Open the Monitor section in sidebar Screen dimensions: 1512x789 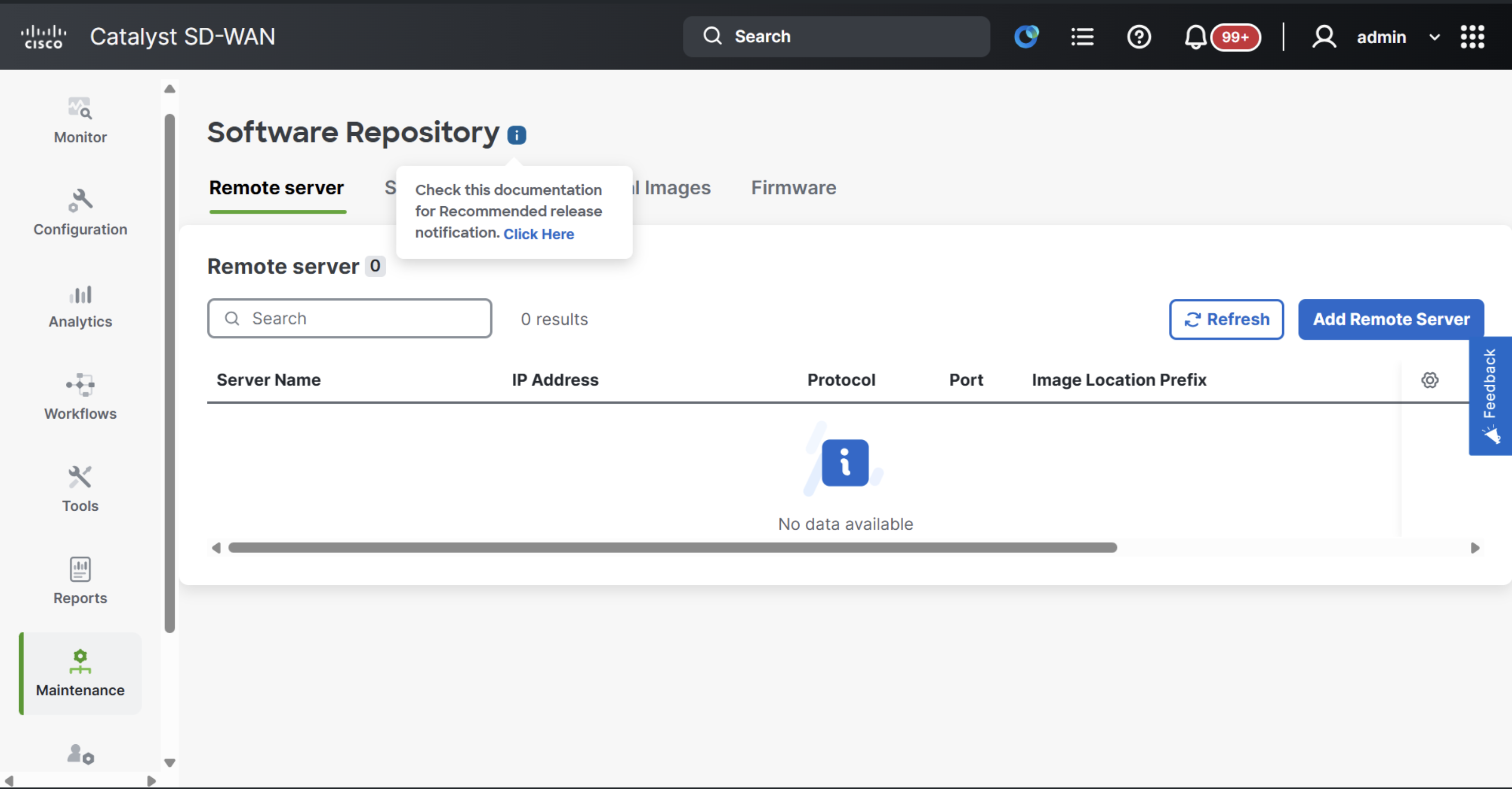tap(80, 120)
